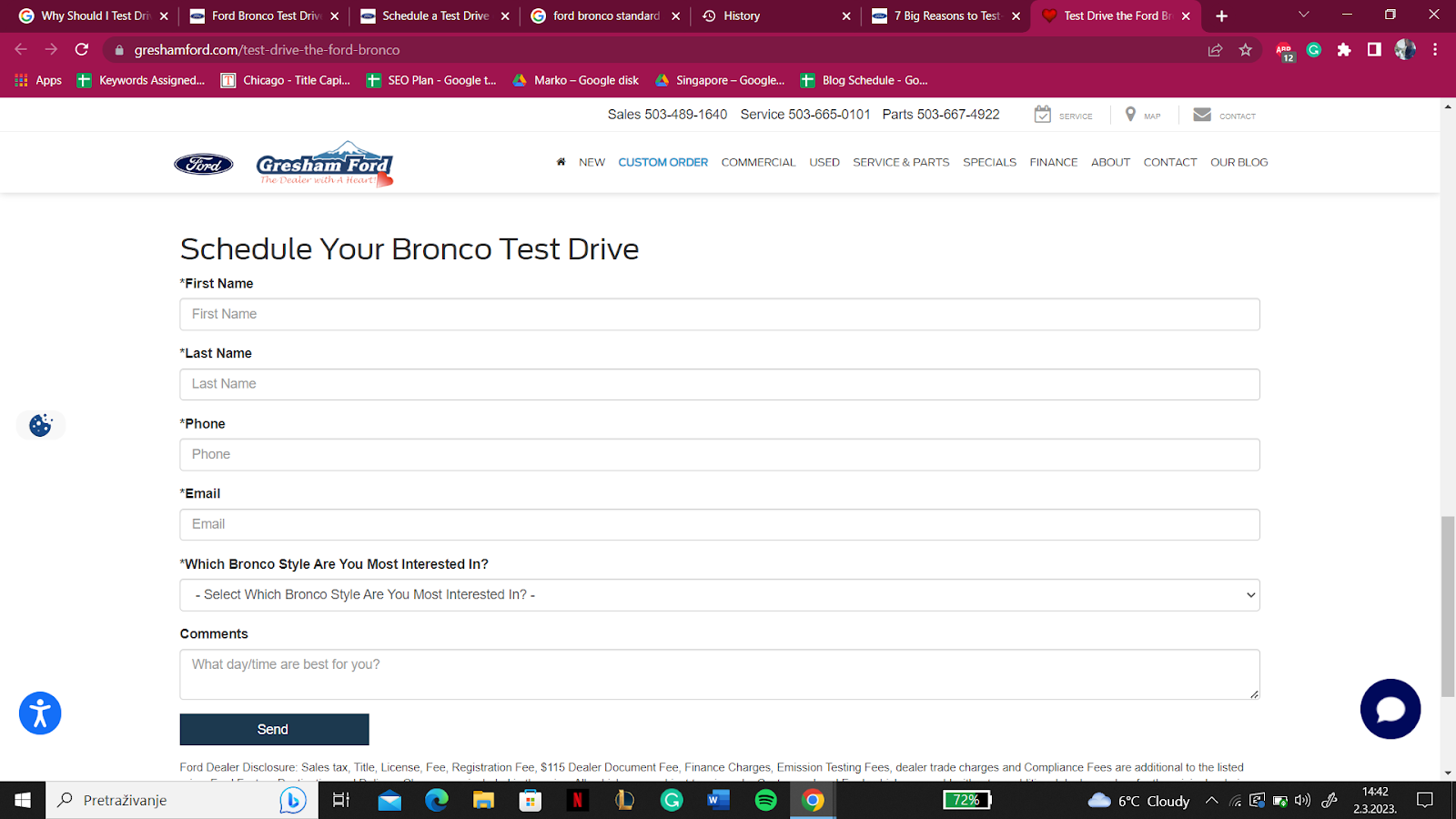Open the FINANCE navigation menu
The width and height of the screenshot is (1456, 819).
[1054, 162]
